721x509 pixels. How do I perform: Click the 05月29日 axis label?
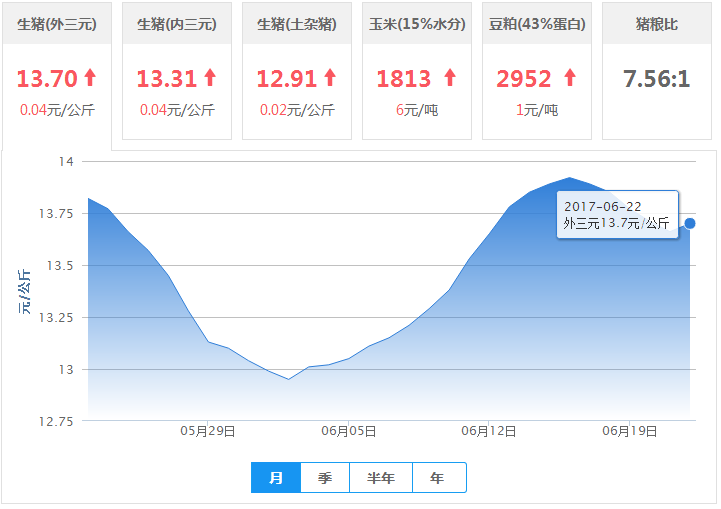pyautogui.click(x=208, y=431)
